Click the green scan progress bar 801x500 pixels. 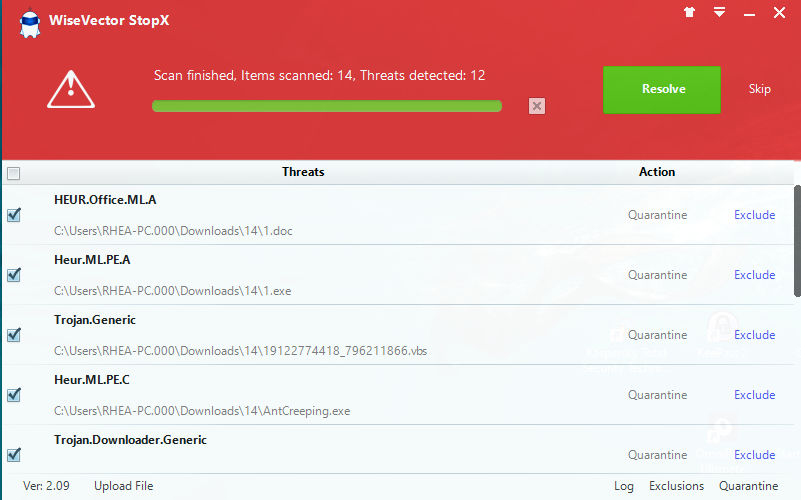click(327, 106)
